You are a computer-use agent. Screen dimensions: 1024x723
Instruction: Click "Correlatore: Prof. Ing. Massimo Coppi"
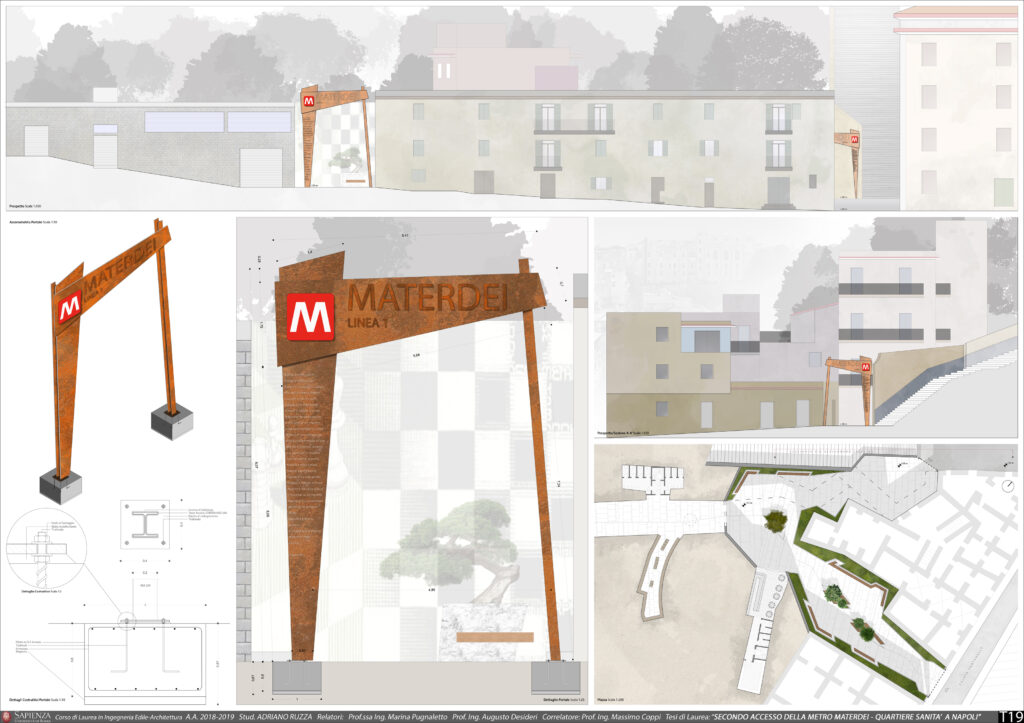click(601, 717)
